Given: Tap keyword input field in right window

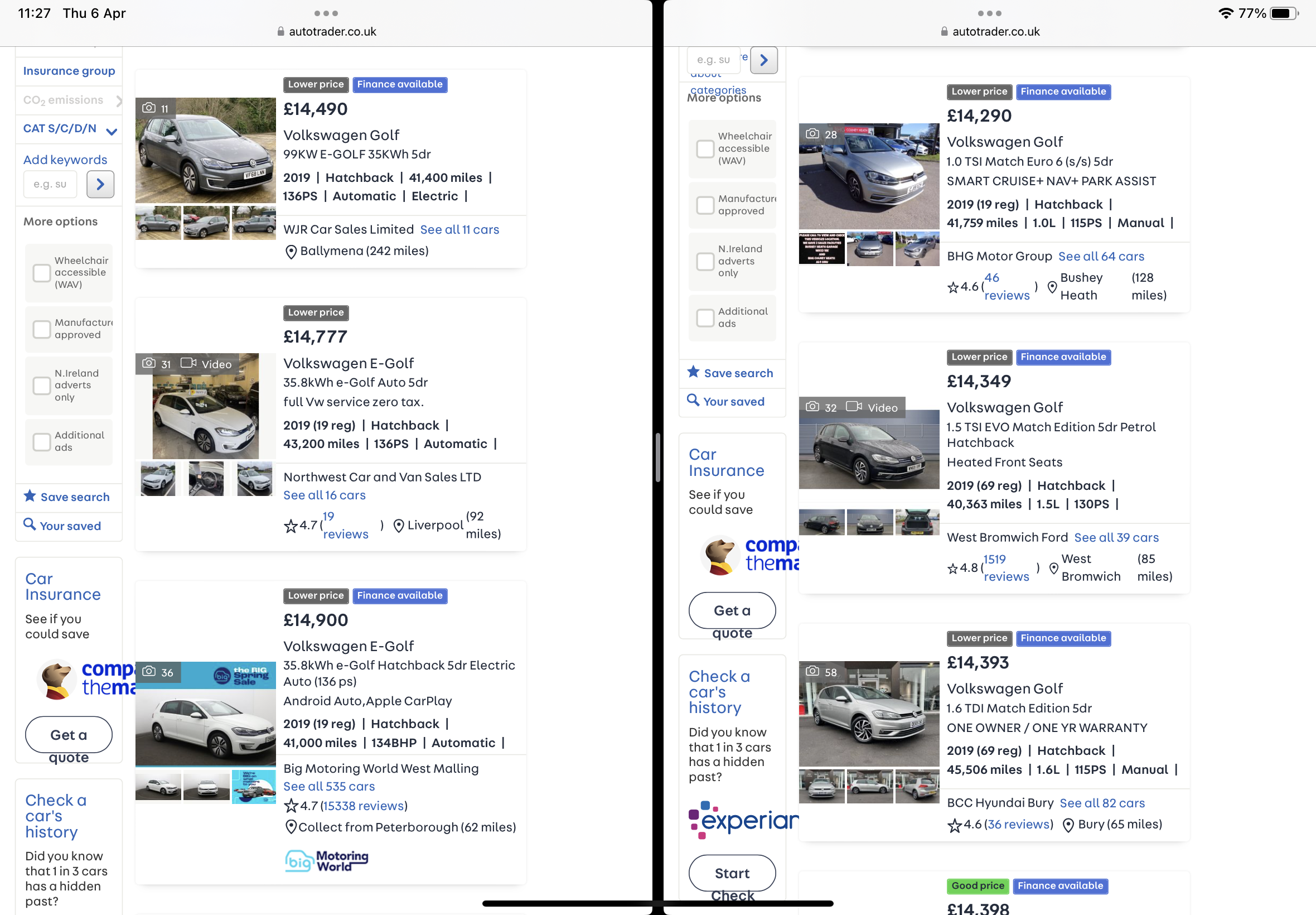Looking at the screenshot, I should (x=713, y=60).
